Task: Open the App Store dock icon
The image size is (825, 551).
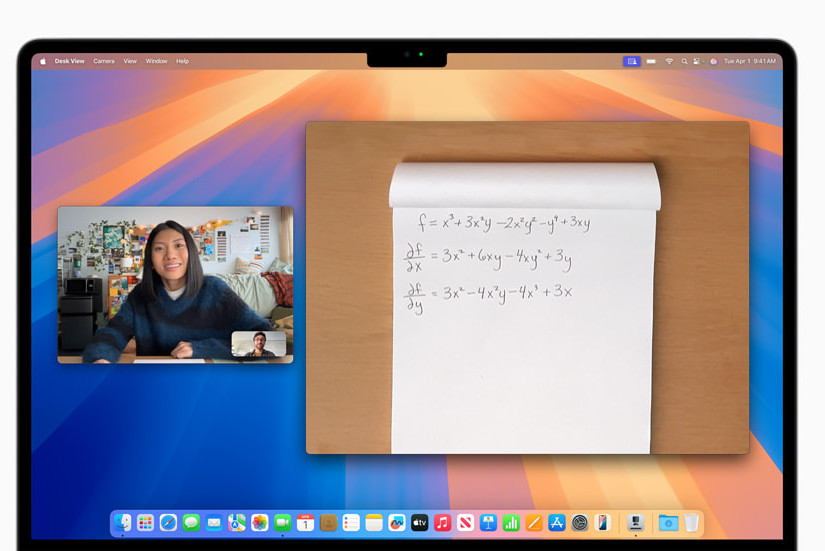Action: click(x=557, y=523)
